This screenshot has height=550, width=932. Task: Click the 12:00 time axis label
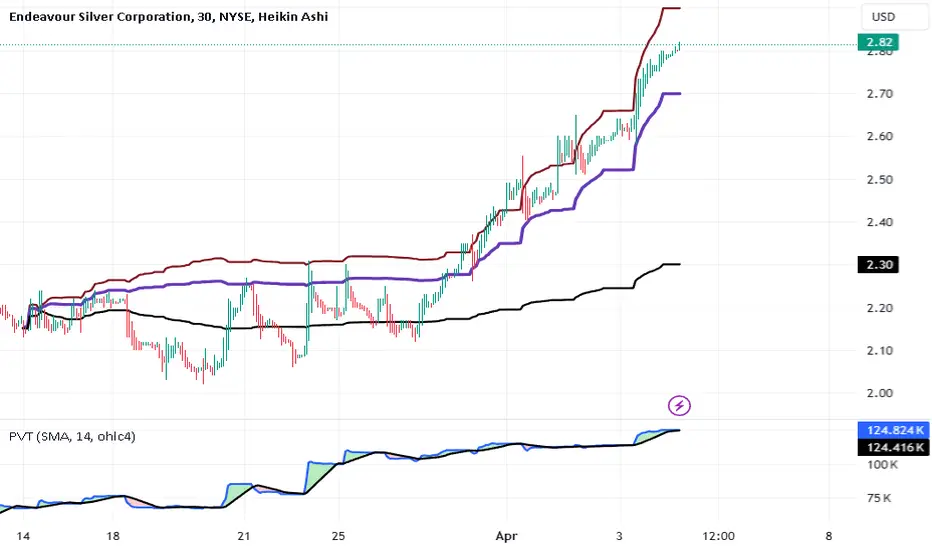pos(718,536)
